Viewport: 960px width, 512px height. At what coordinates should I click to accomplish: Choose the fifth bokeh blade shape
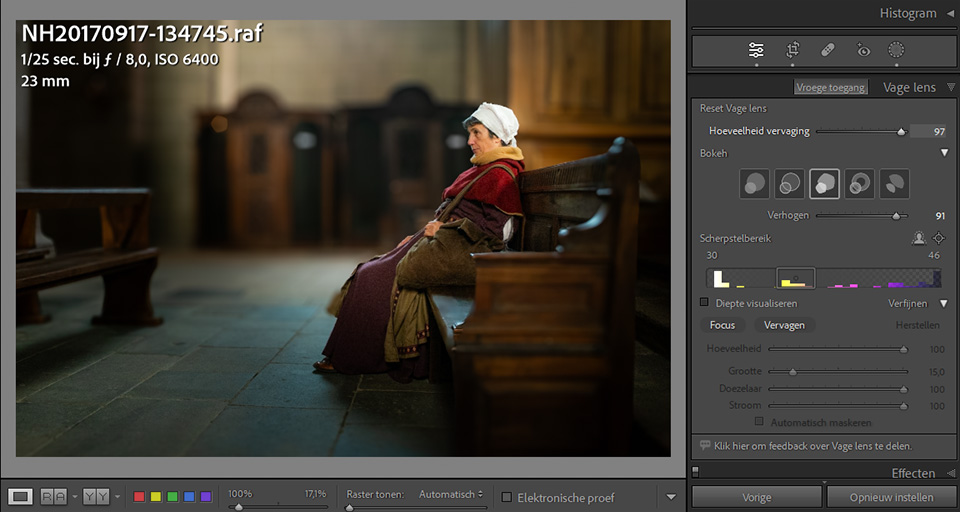click(x=894, y=184)
